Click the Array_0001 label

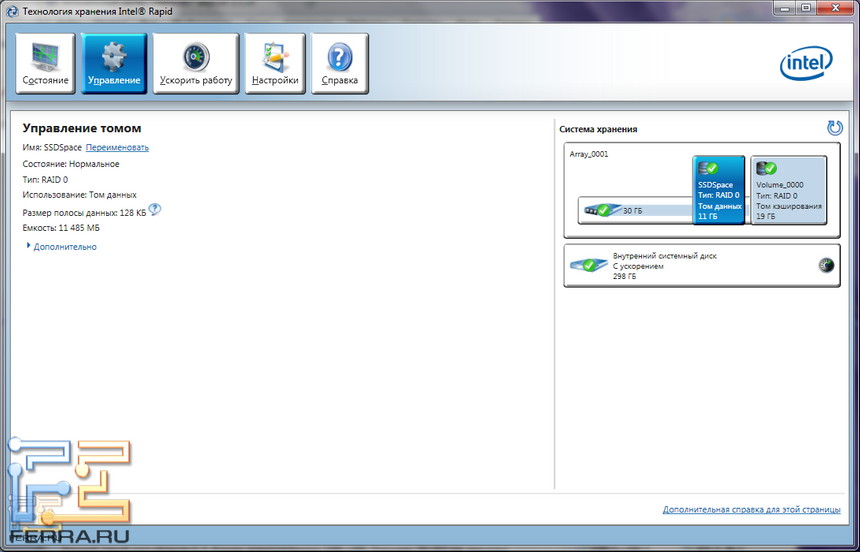pyautogui.click(x=589, y=154)
